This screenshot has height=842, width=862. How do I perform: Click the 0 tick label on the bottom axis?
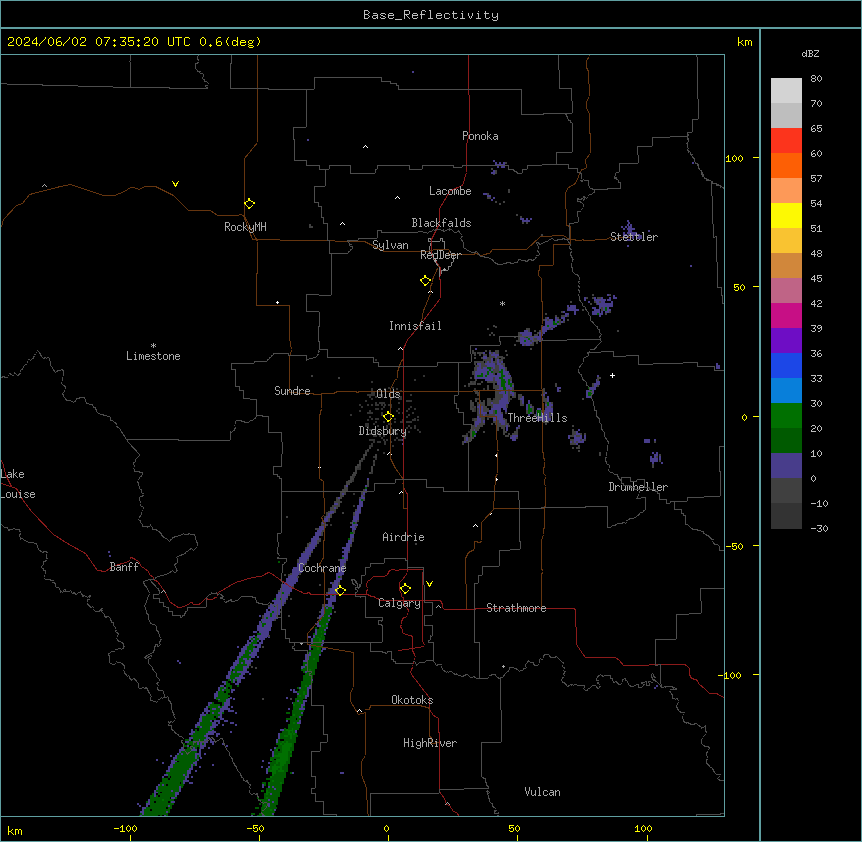[386, 828]
